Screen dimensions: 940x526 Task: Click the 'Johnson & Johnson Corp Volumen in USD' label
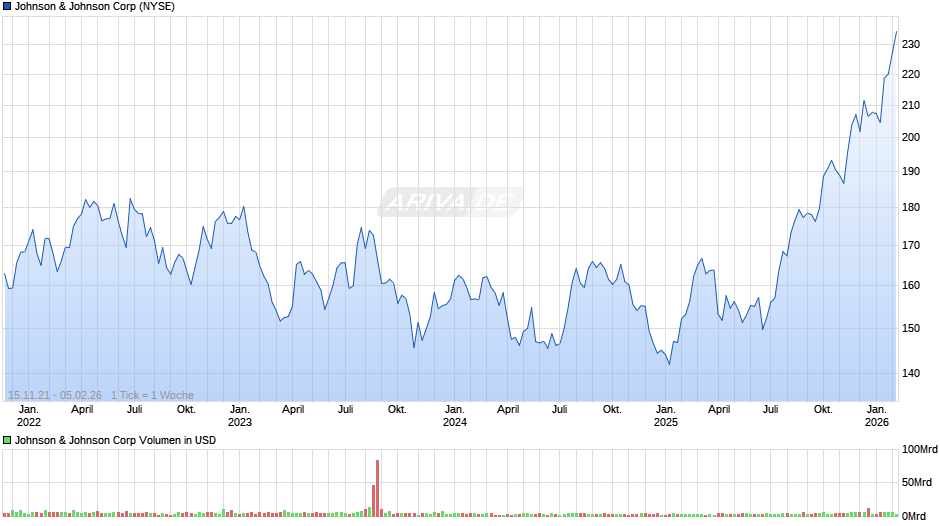tap(115, 440)
